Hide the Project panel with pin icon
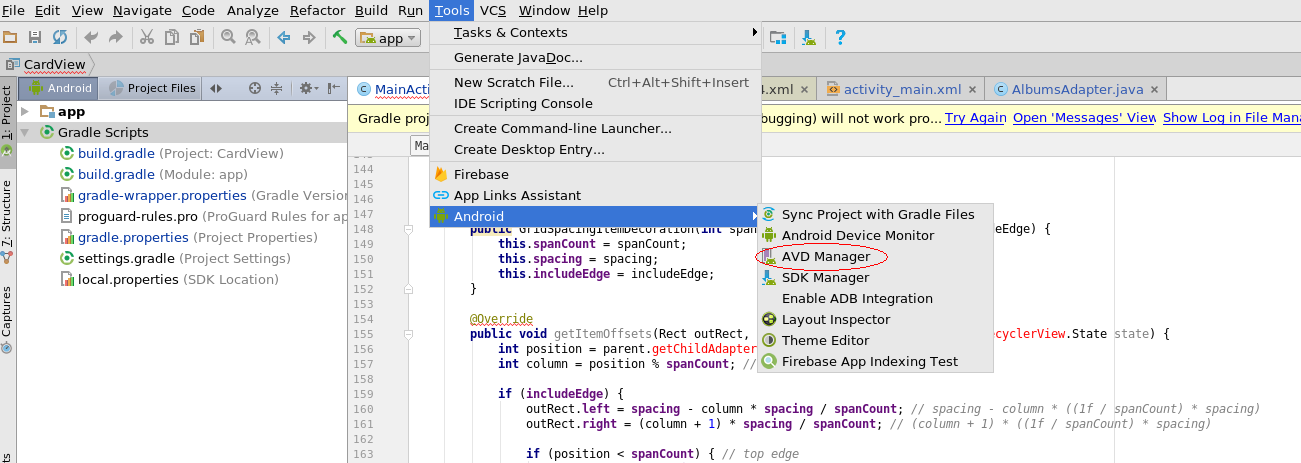The height and width of the screenshot is (463, 1301). [334, 88]
